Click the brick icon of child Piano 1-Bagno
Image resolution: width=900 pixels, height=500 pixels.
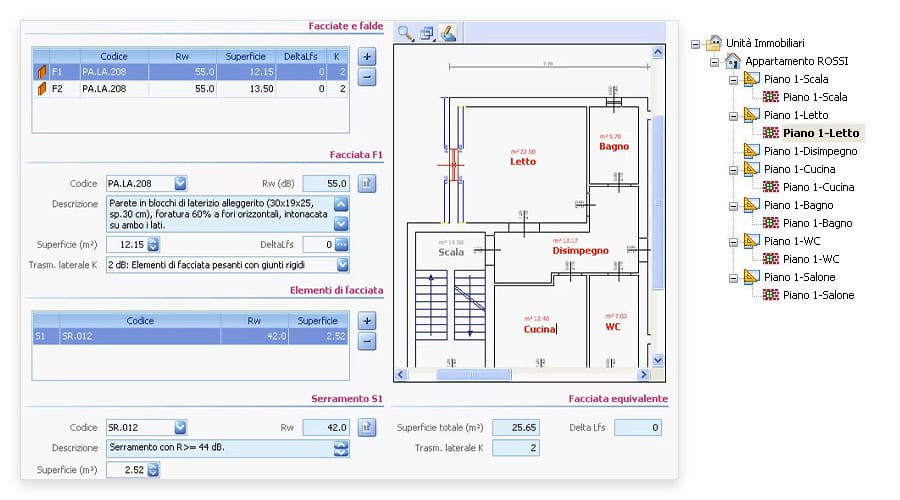770,223
